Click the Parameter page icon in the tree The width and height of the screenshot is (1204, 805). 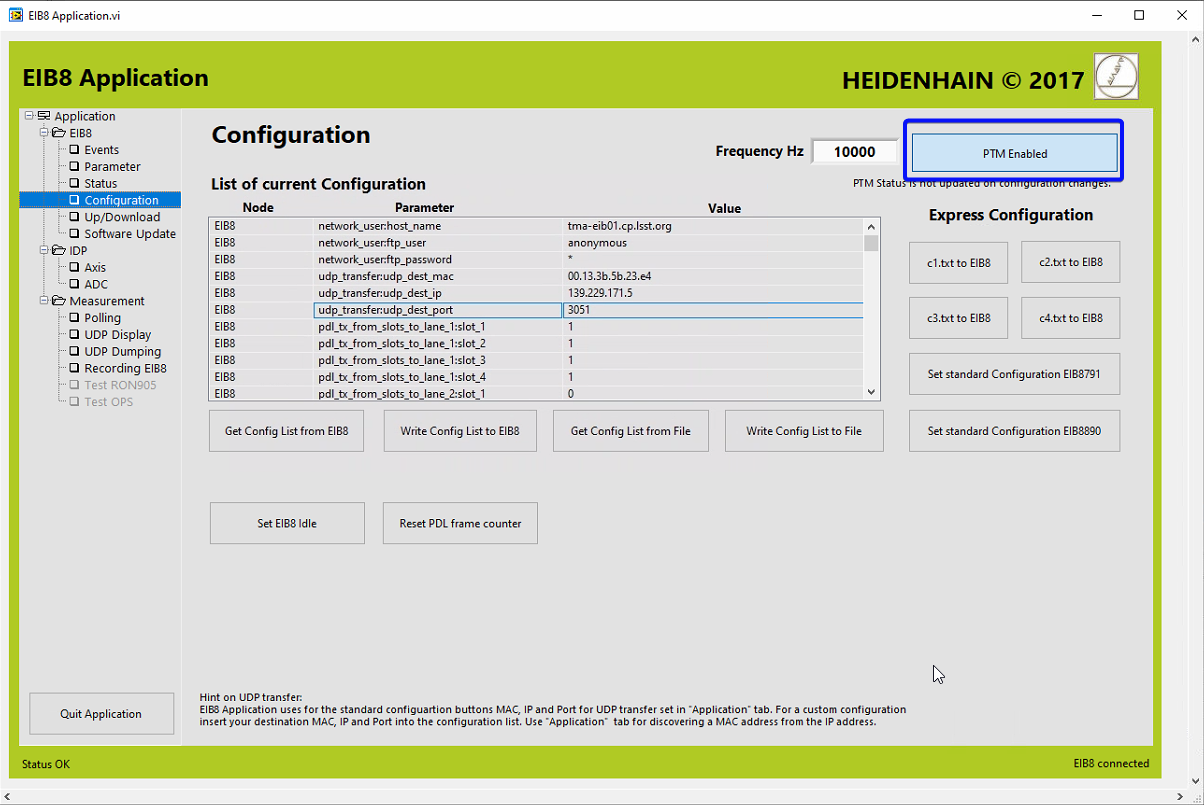[x=74, y=167]
